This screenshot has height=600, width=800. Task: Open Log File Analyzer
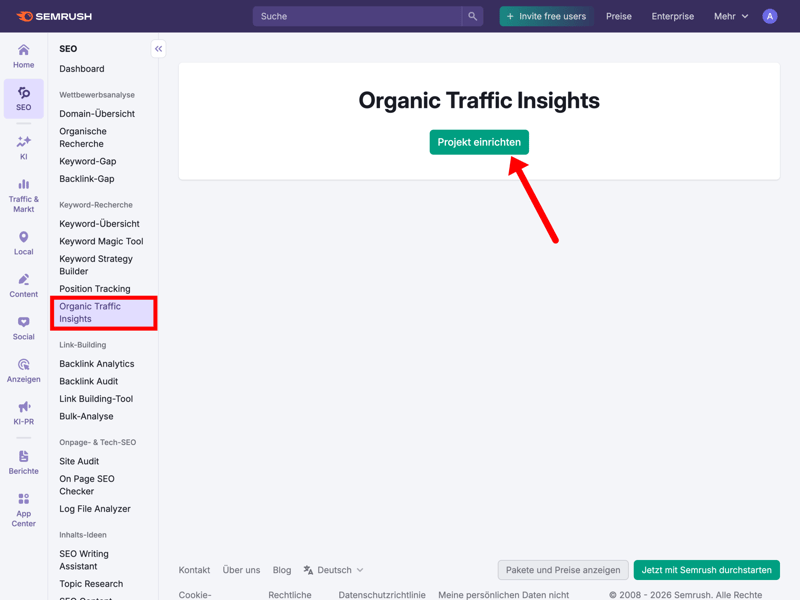pos(95,509)
